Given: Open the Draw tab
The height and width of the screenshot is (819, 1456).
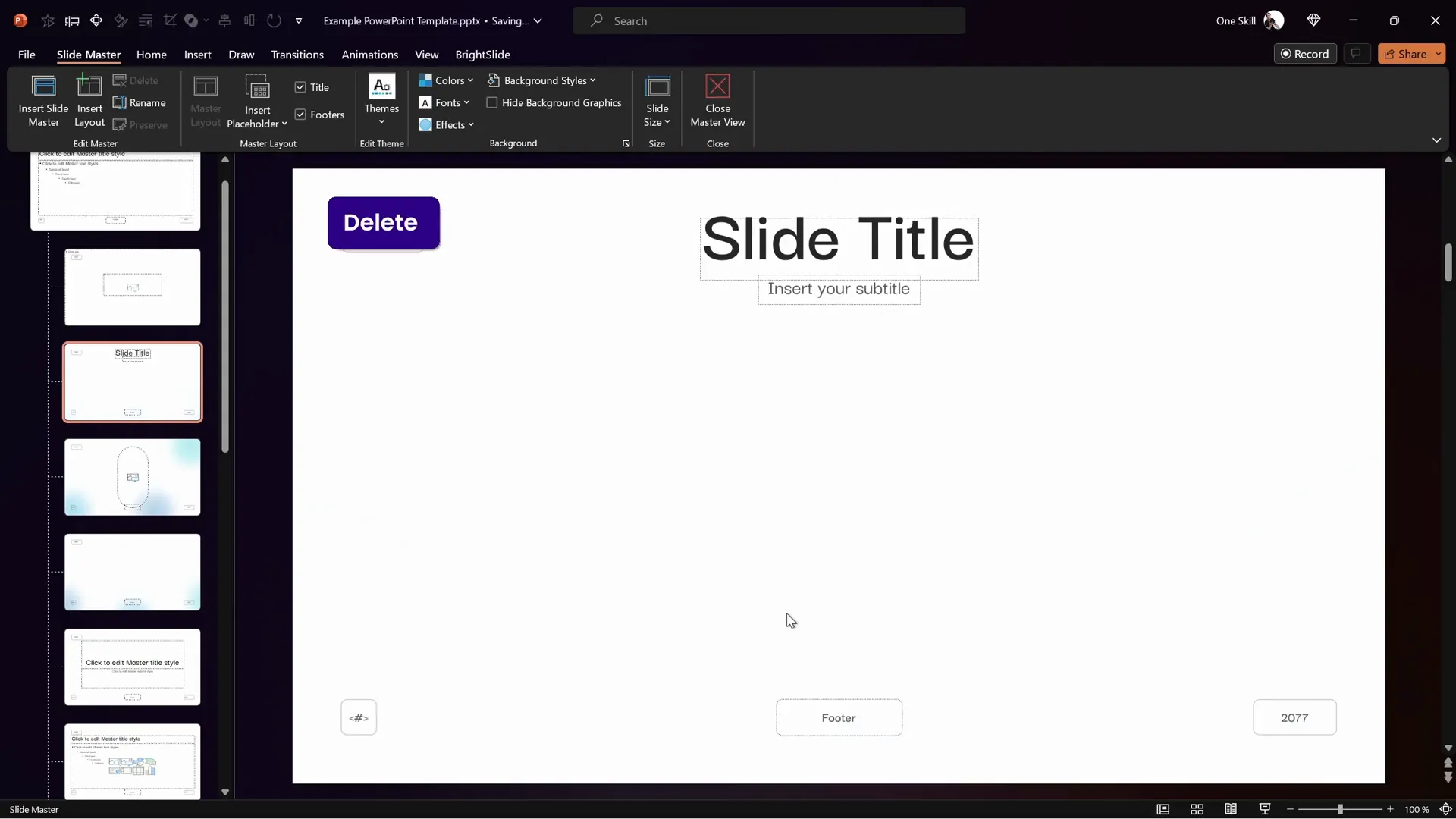Looking at the screenshot, I should [x=241, y=55].
